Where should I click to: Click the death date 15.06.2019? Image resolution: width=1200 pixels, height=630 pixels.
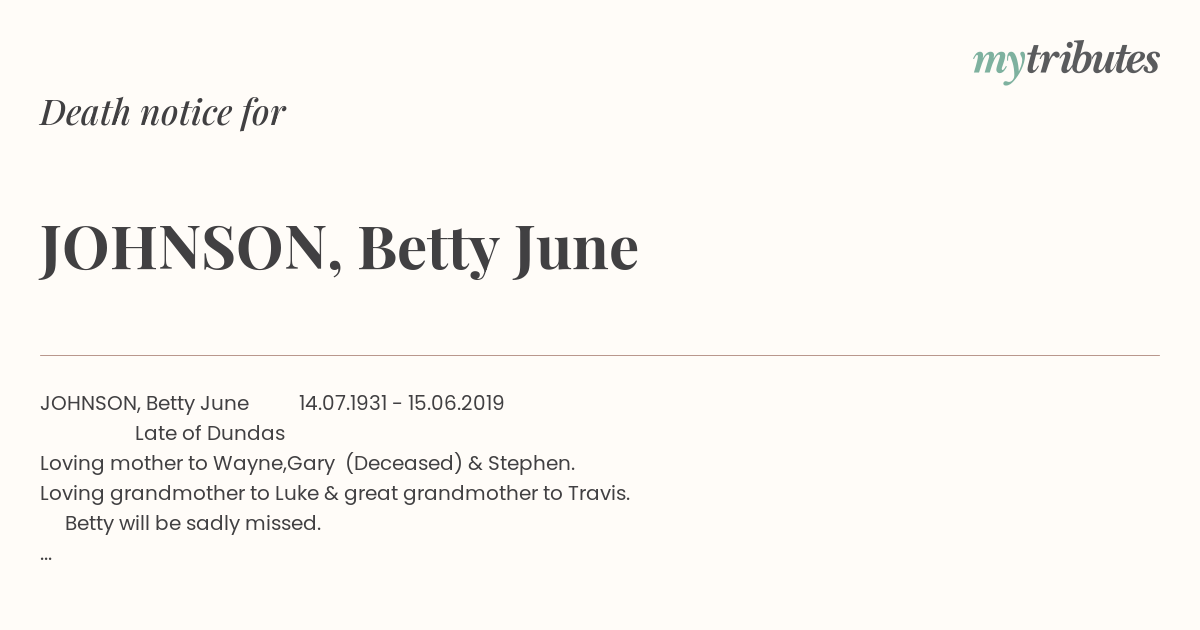tap(456, 403)
